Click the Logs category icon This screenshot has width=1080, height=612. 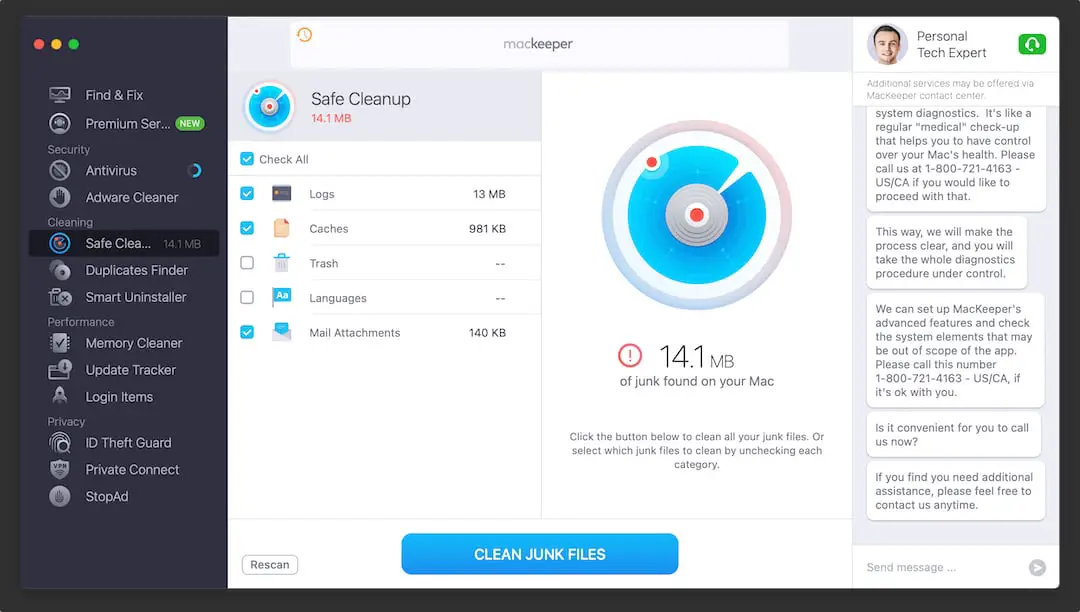pyautogui.click(x=282, y=193)
